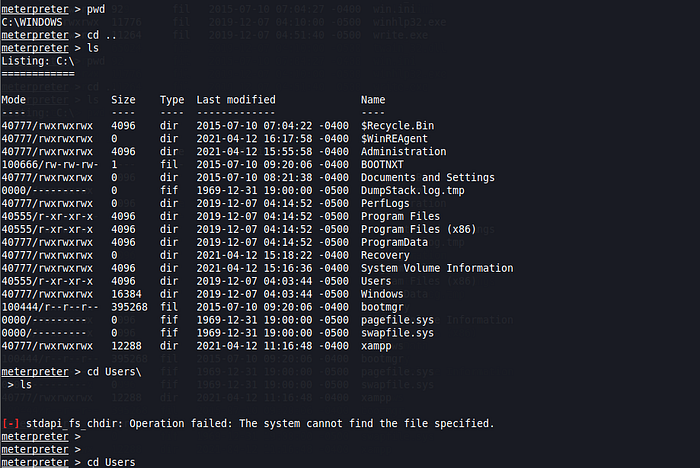The height and width of the screenshot is (468, 700).
Task: Click the Administration folder name
Action: pos(404,152)
